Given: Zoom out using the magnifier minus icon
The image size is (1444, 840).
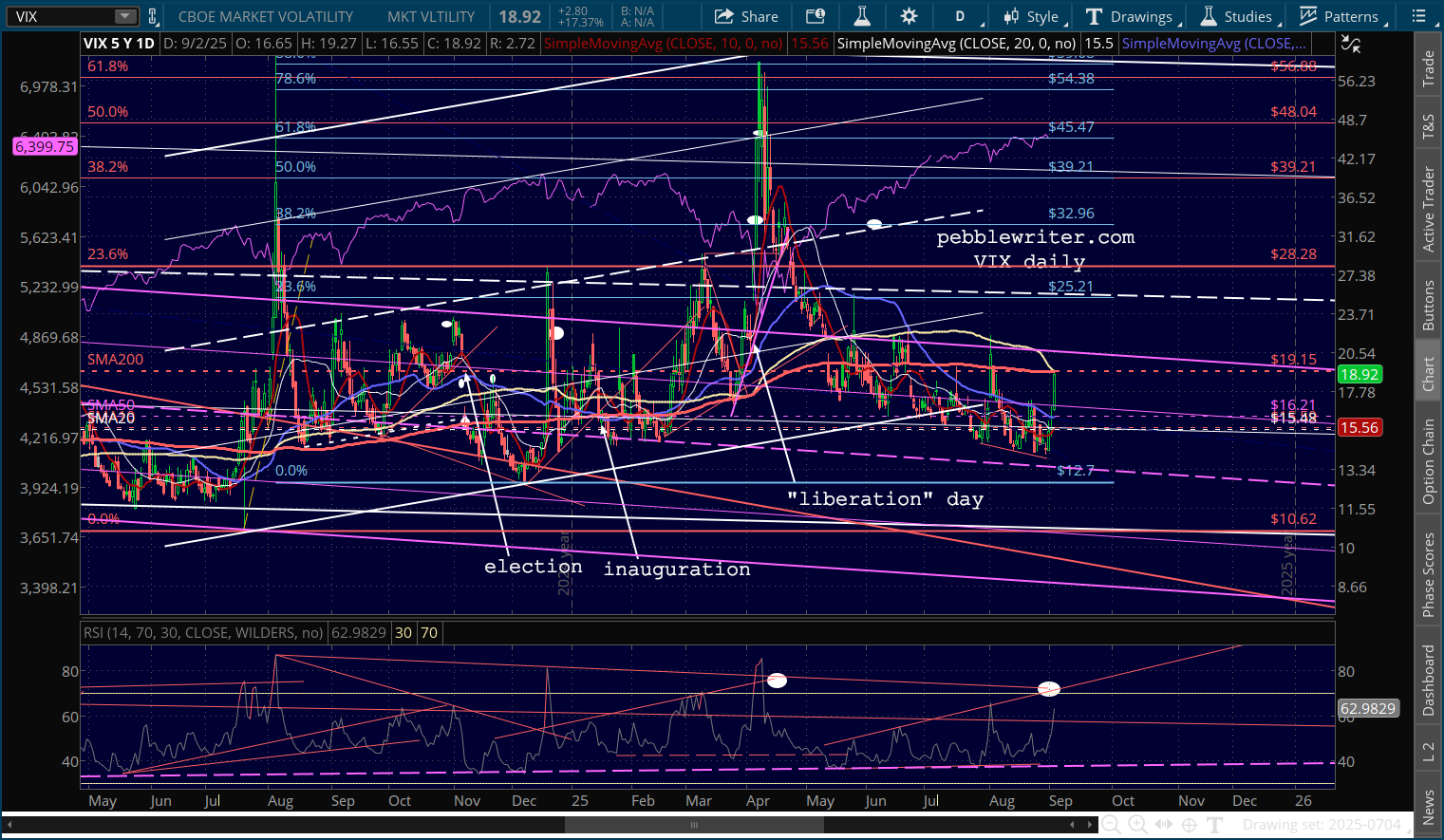Looking at the screenshot, I should [1110, 825].
